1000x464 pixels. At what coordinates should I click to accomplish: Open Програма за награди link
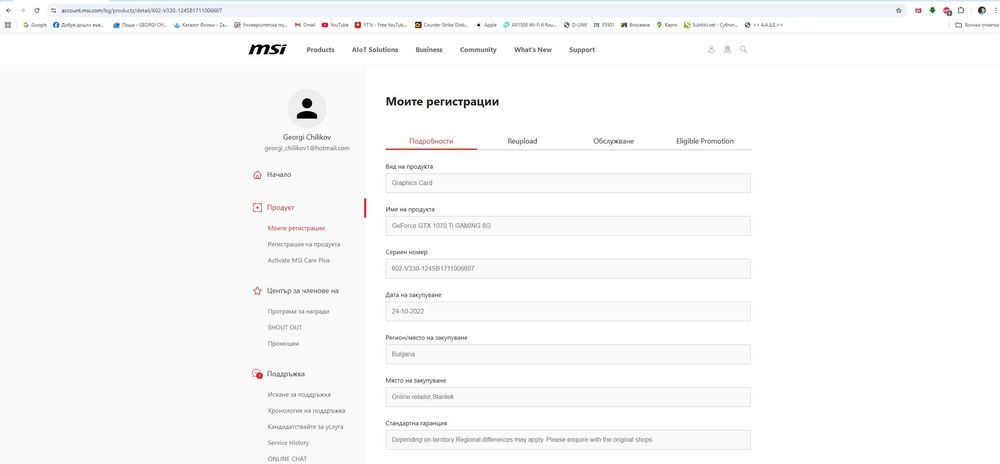click(x=298, y=312)
